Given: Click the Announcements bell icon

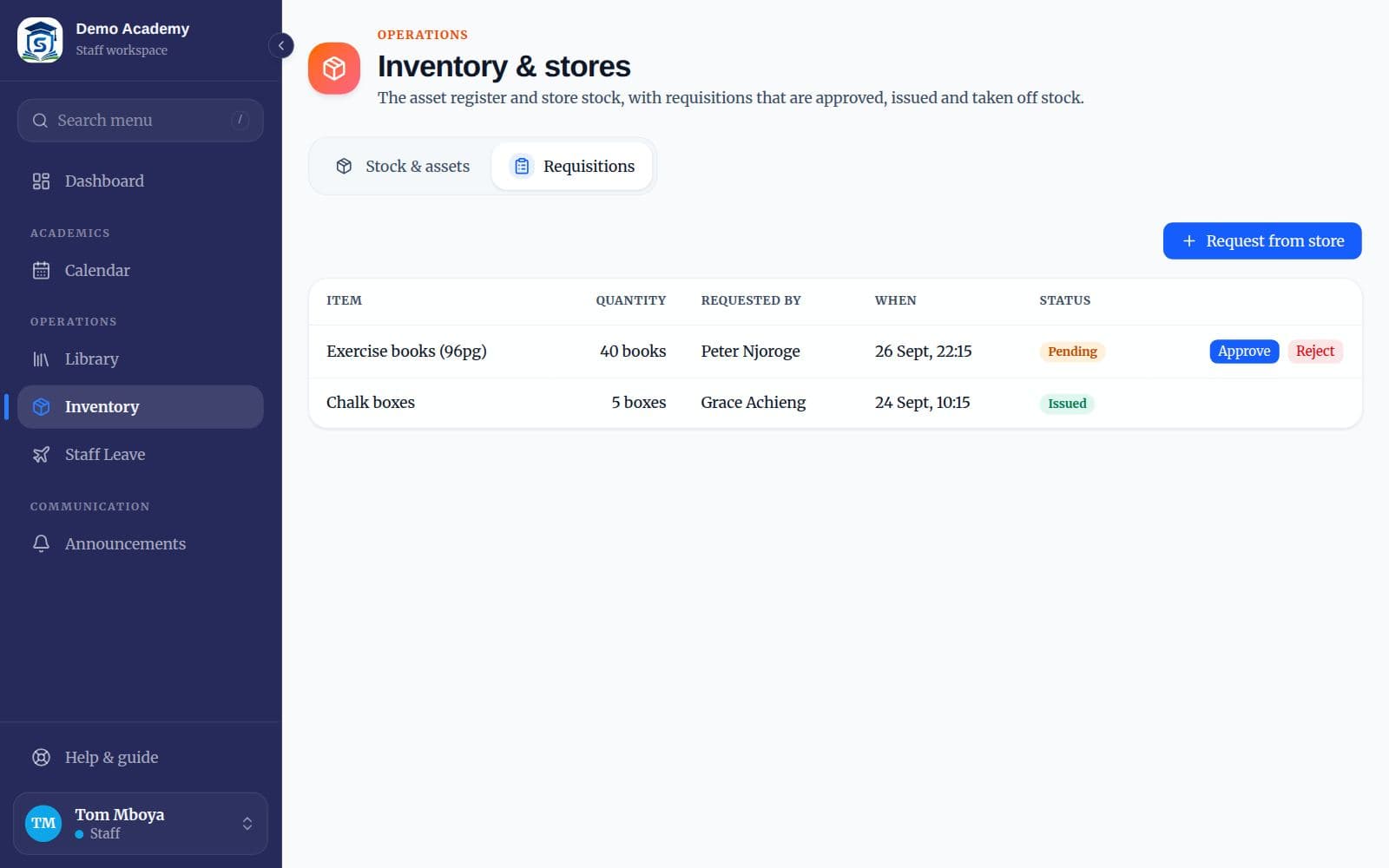Looking at the screenshot, I should pos(41,544).
